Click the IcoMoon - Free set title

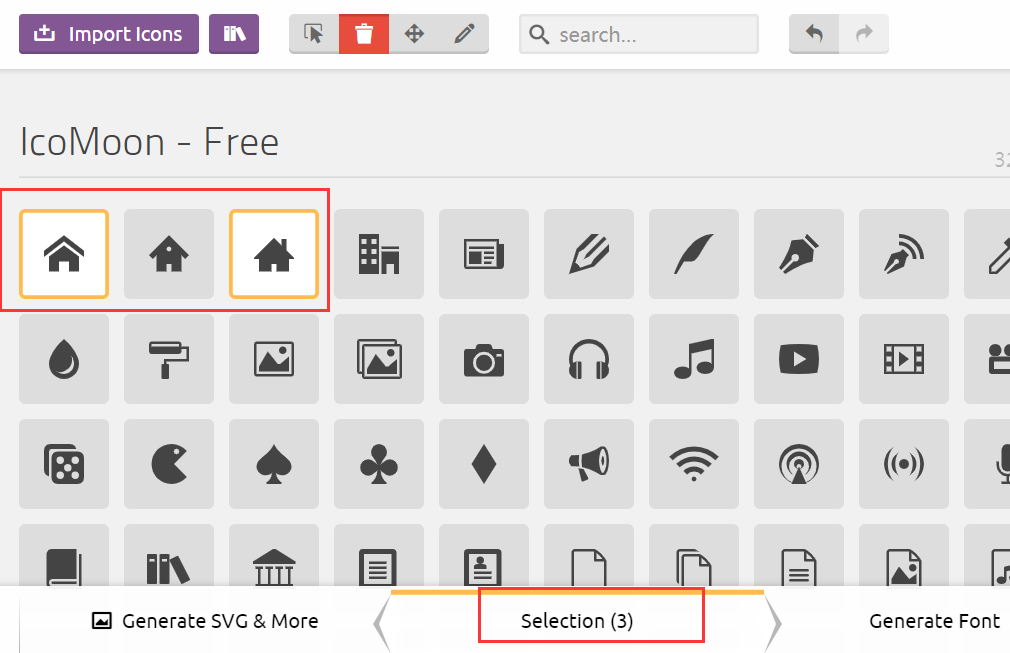coord(149,142)
